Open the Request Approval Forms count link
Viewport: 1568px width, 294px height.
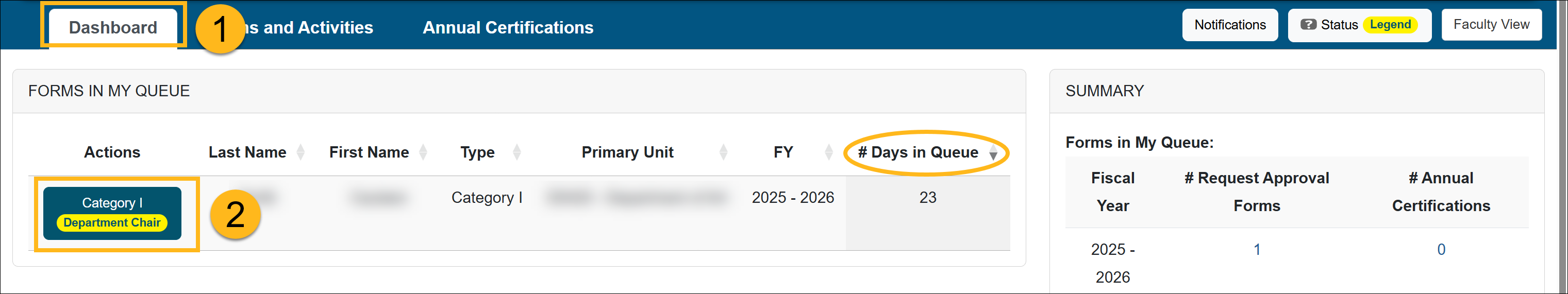pos(1256,249)
